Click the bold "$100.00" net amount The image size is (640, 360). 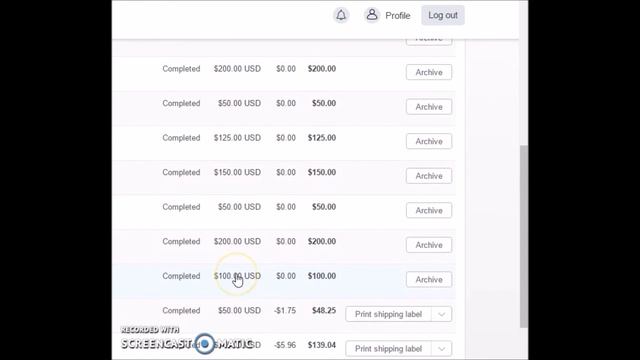[x=322, y=276]
